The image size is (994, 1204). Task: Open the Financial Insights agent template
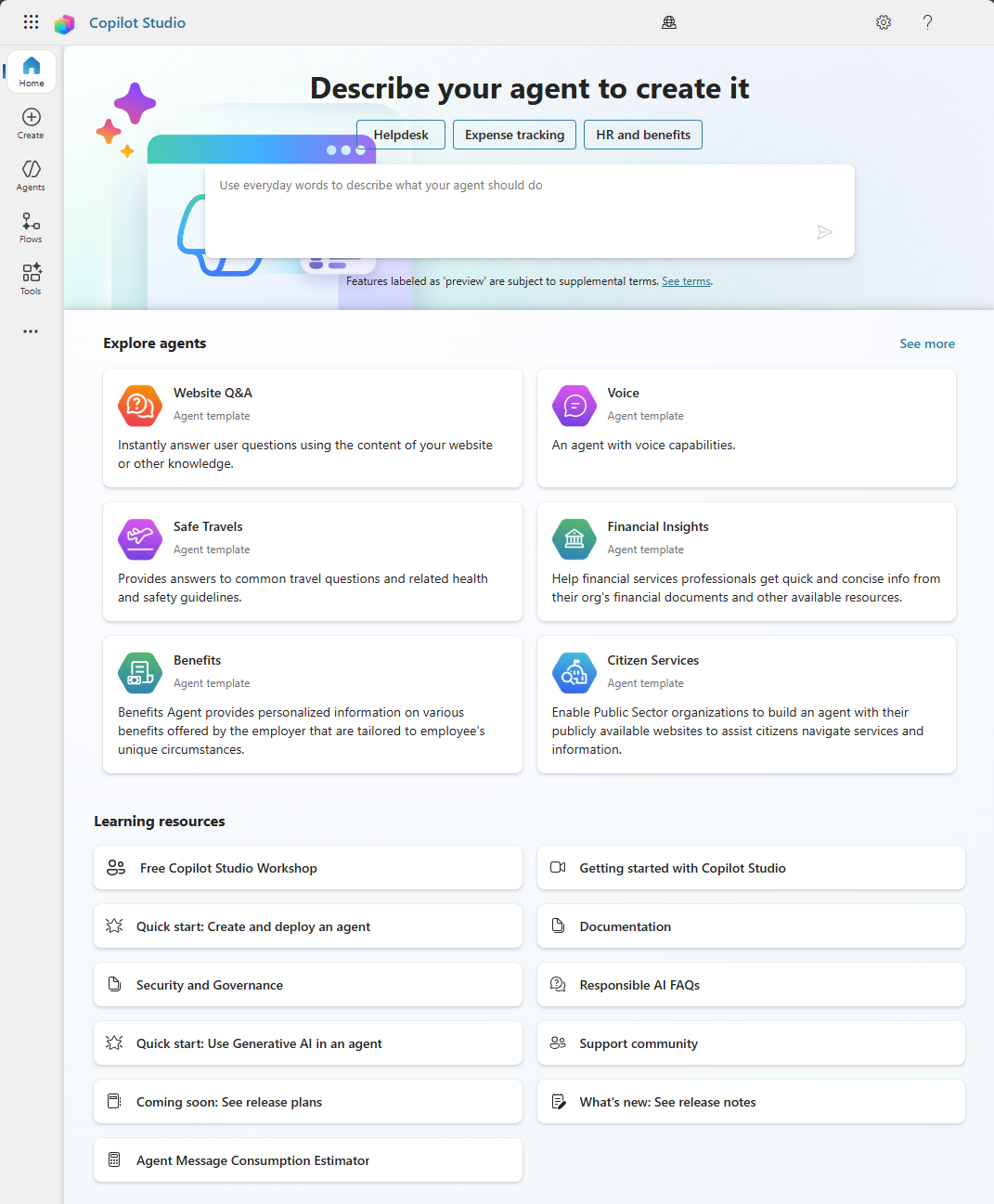click(x=746, y=562)
